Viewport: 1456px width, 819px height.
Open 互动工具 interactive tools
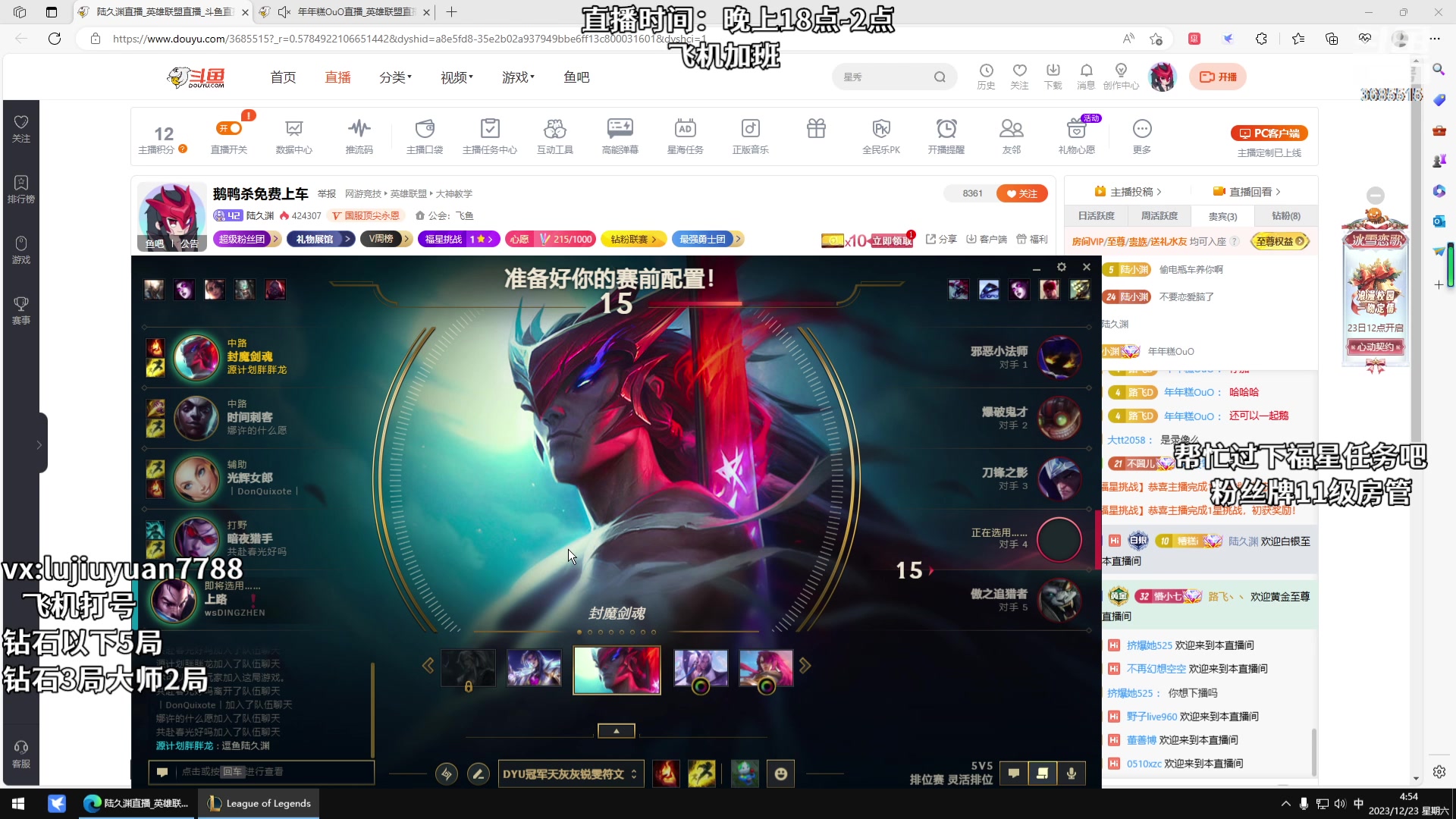pos(555,136)
